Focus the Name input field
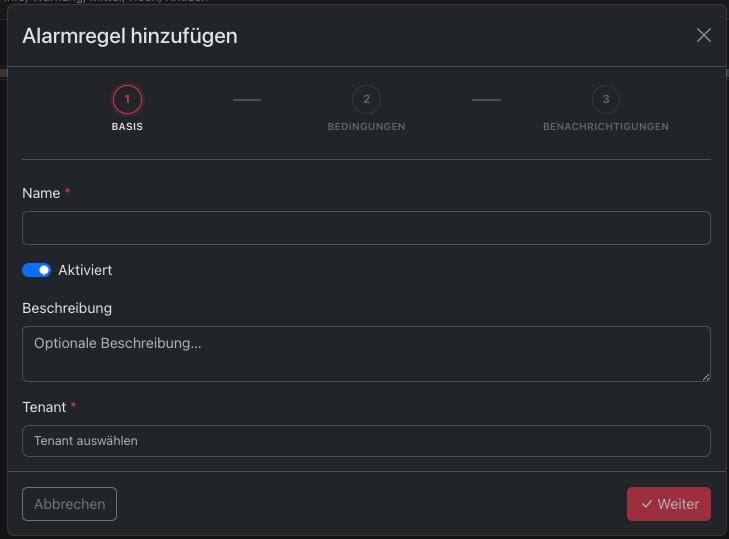This screenshot has height=539, width=729. 366,228
